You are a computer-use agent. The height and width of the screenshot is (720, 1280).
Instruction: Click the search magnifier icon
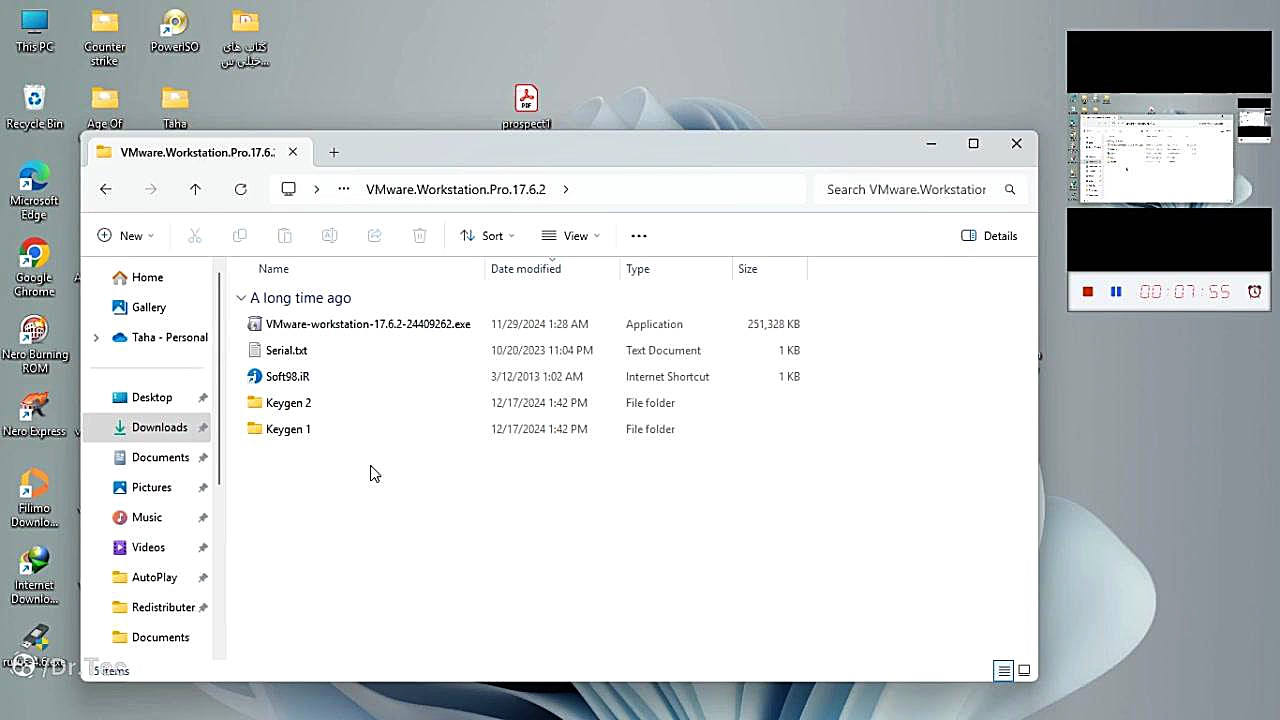1010,189
